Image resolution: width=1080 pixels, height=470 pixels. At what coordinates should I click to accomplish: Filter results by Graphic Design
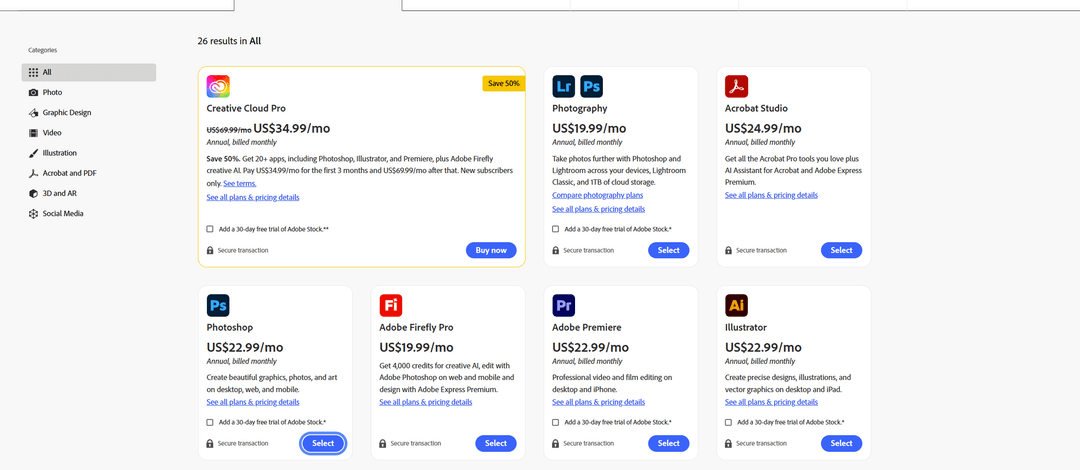[89, 112]
